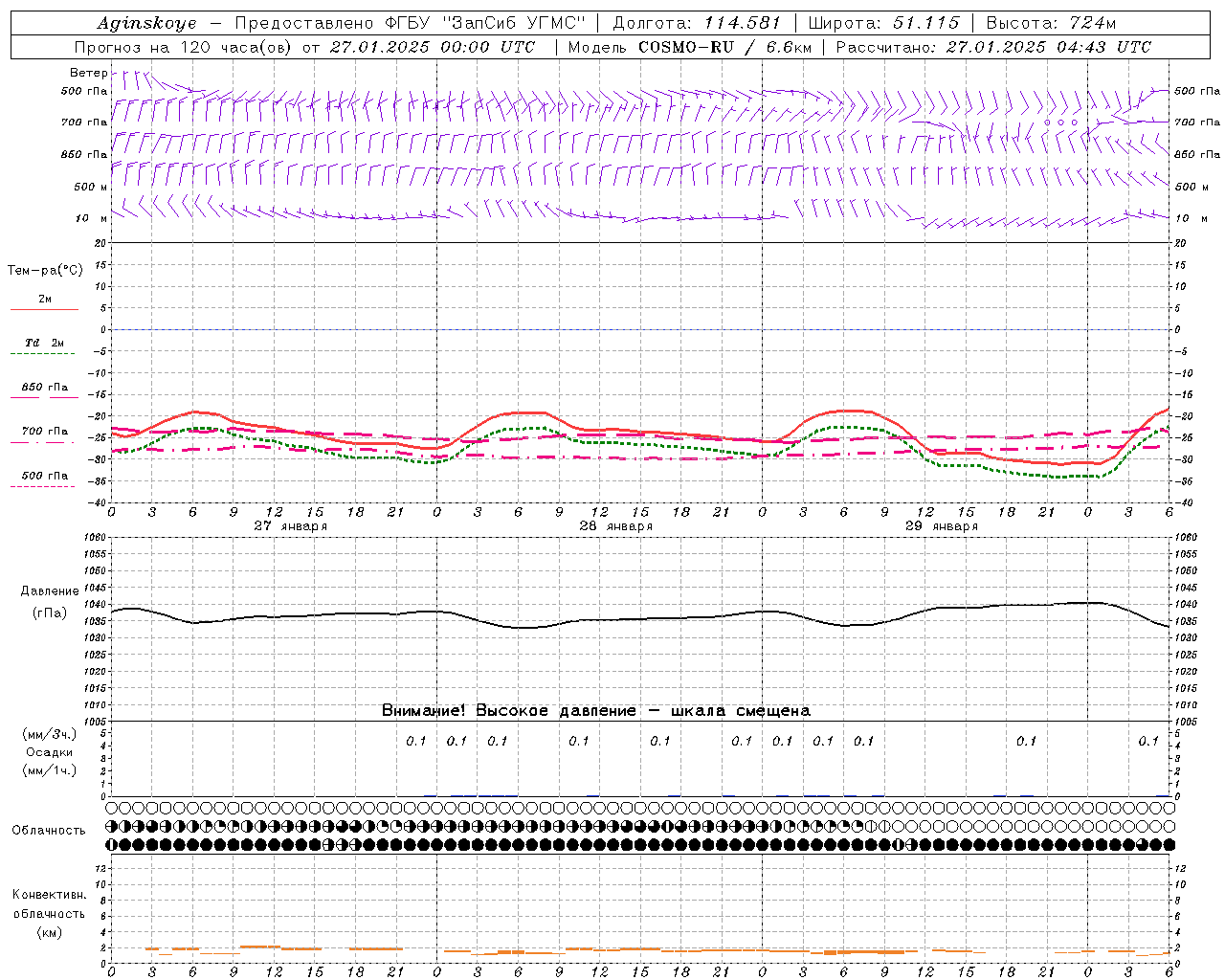Click the date label "28 января"
Viewport: 1225px width, 980px height.
(616, 526)
